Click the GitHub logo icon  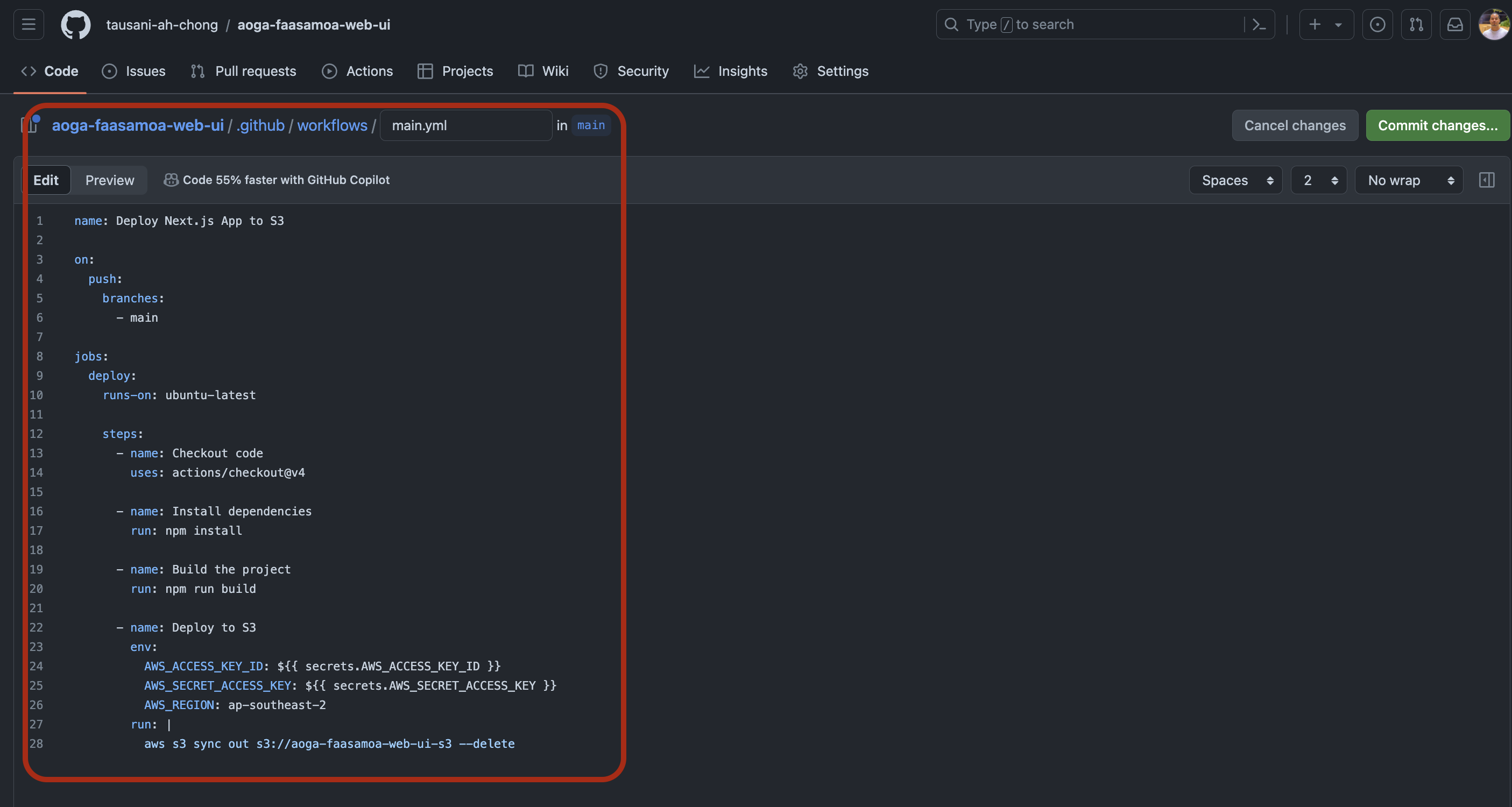tap(76, 24)
